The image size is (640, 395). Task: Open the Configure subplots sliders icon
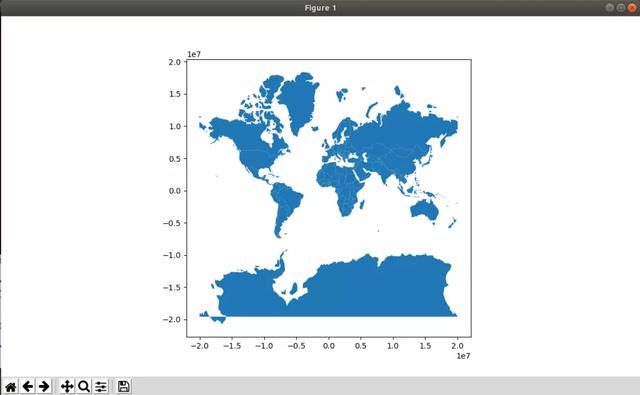coord(101,386)
